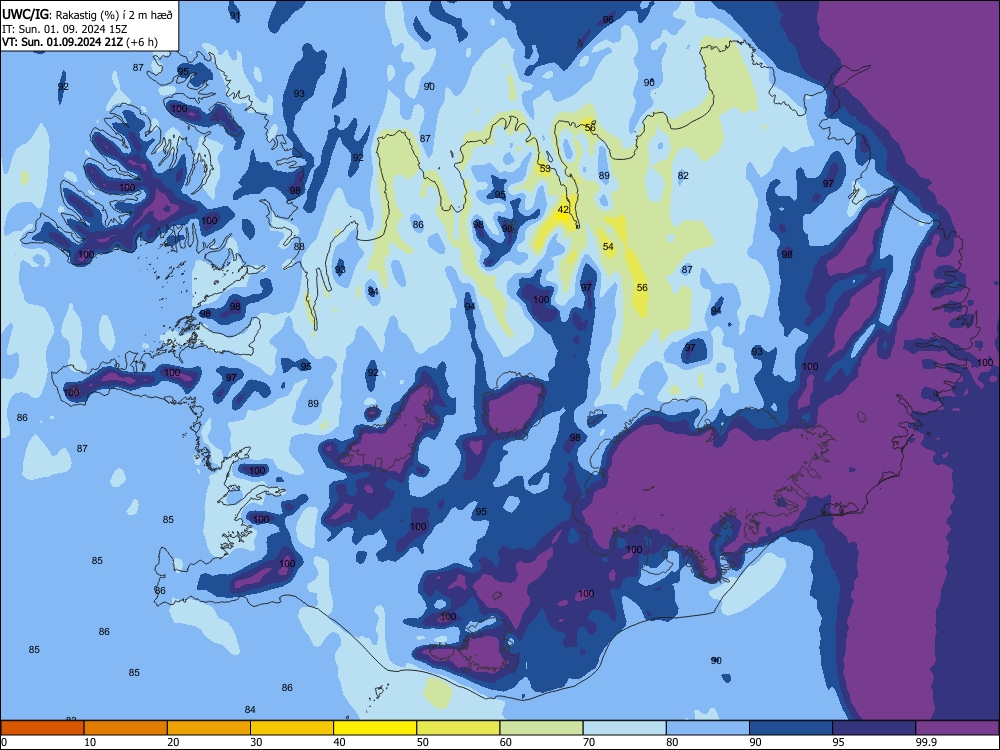Screen dimensions: 1000x750
Task: Click the map value 82 in the northeast
Action: pyautogui.click(x=683, y=175)
